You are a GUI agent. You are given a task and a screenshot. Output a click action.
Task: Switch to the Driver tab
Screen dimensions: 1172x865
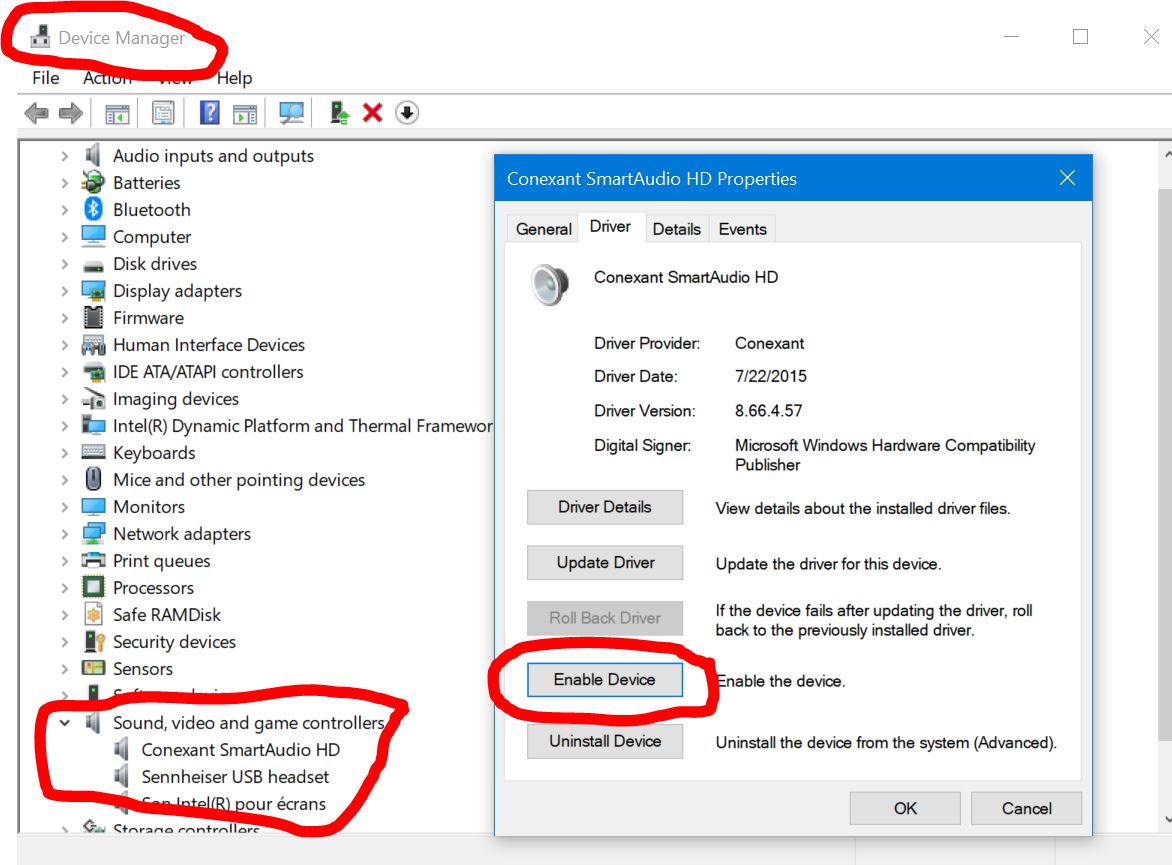tap(610, 227)
